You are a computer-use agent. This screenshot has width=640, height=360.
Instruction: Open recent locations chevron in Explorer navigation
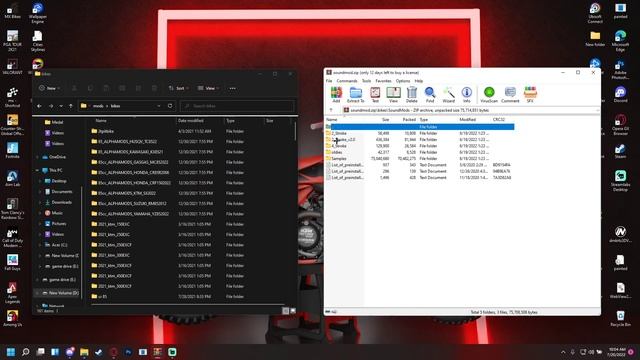tap(61, 106)
